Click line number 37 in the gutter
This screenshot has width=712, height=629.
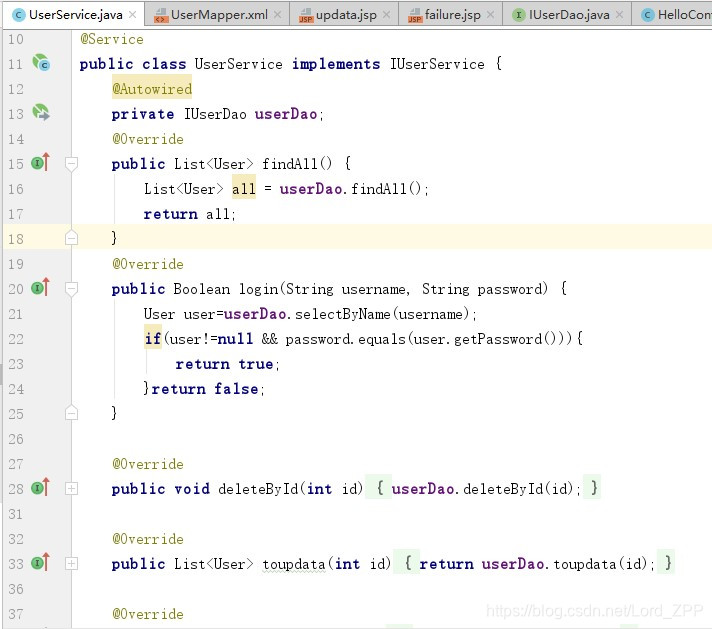pyautogui.click(x=15, y=614)
